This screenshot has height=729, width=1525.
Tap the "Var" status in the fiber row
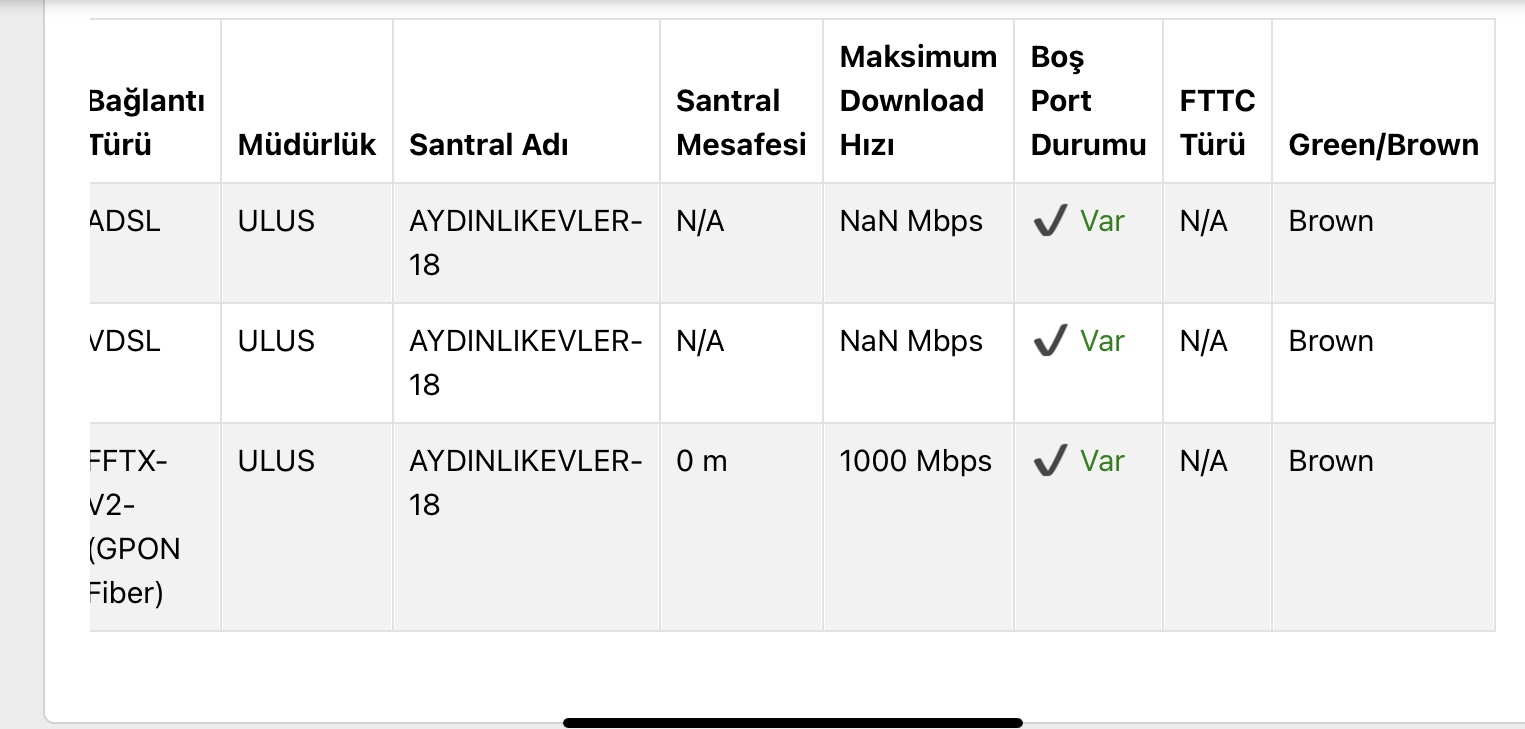1102,461
